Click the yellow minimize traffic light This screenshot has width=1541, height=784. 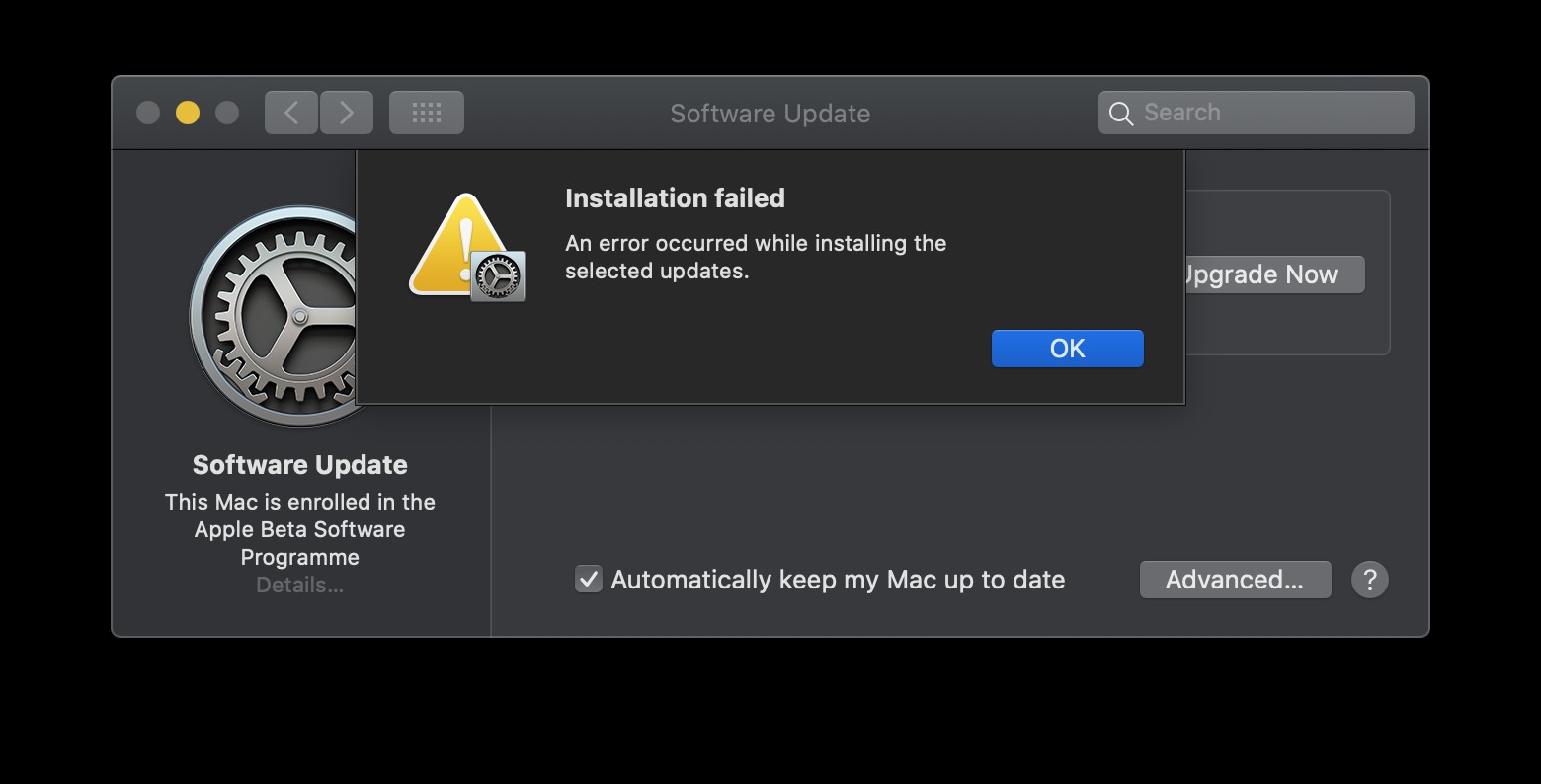187,113
